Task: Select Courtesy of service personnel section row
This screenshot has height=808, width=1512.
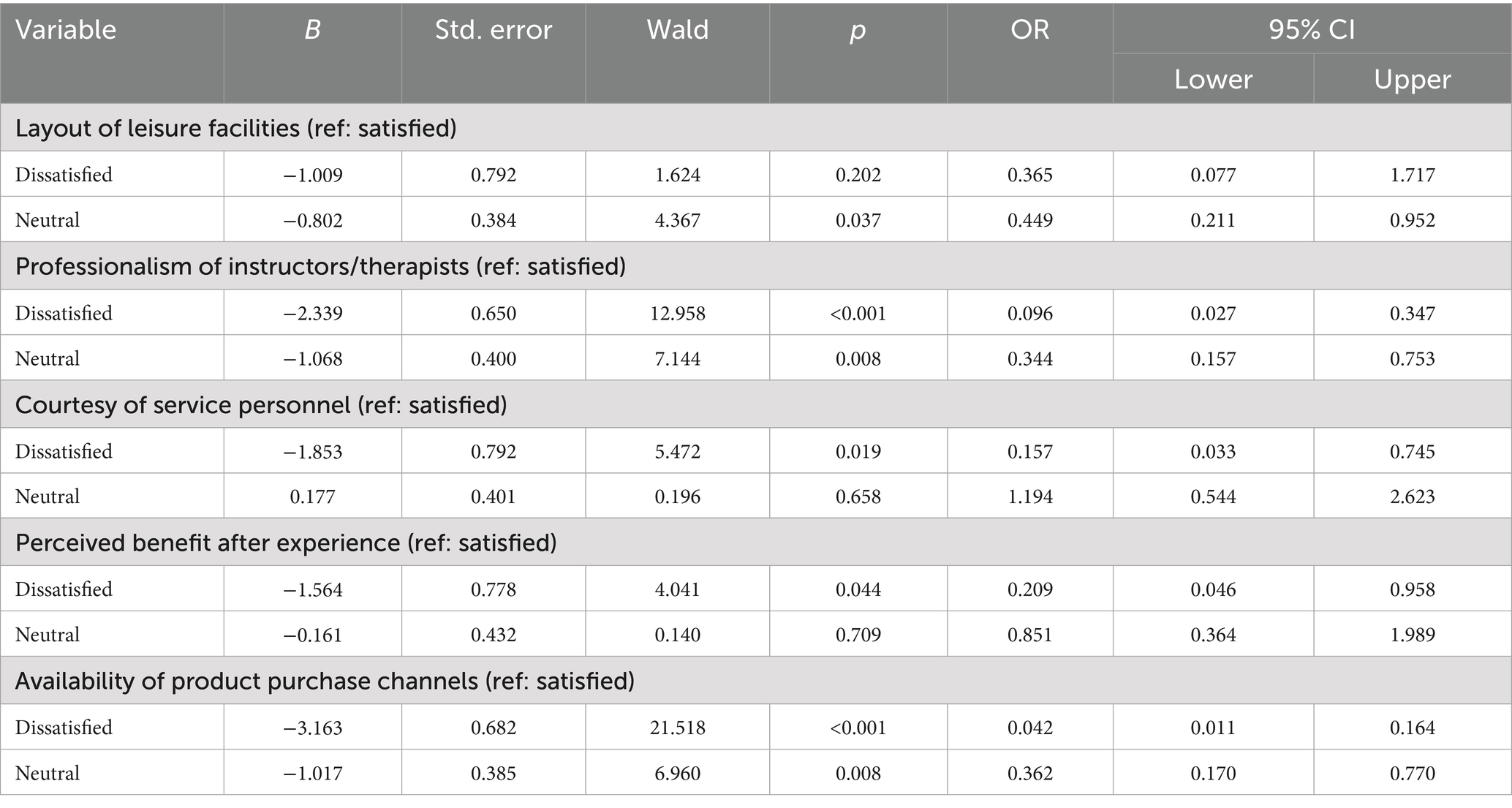Action: tap(261, 404)
